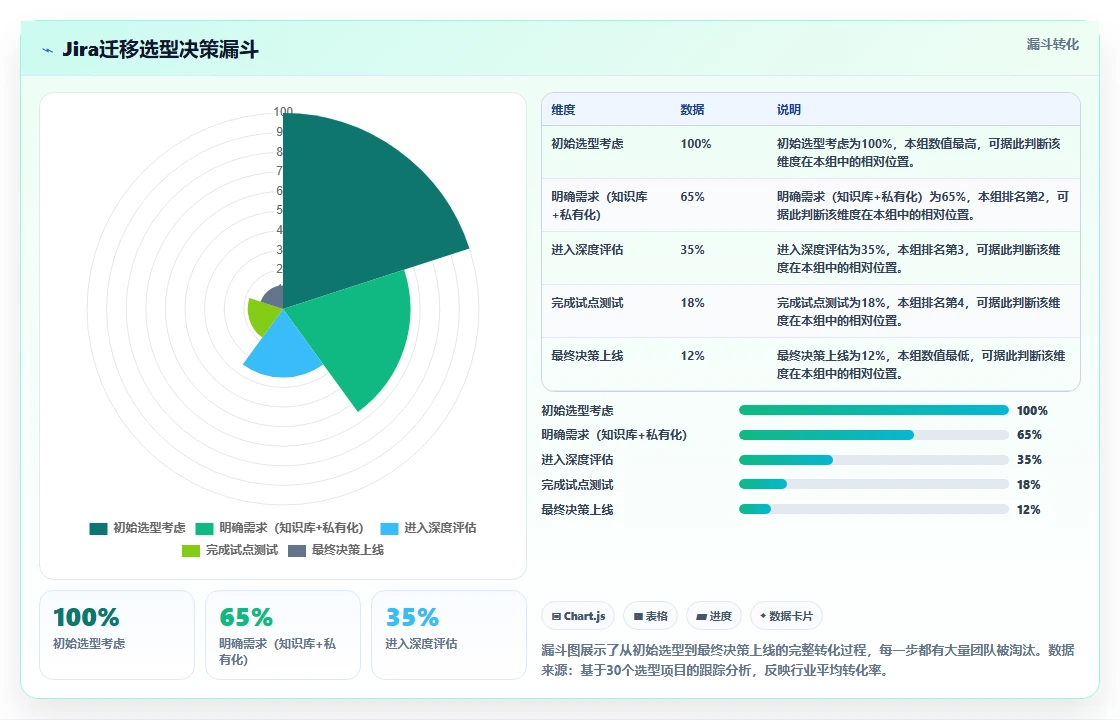The image size is (1120, 720).
Task: Click the 100% 初始选型考虑 stat card
Action: 117,635
